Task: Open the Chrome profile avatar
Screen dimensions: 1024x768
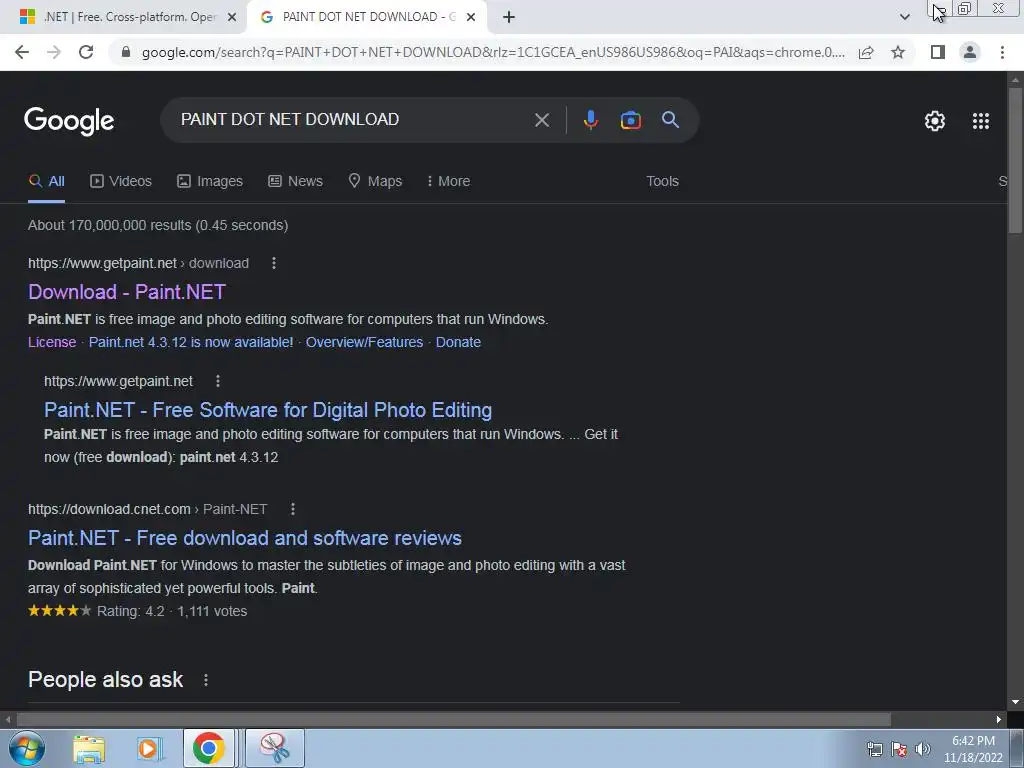Action: coord(970,52)
